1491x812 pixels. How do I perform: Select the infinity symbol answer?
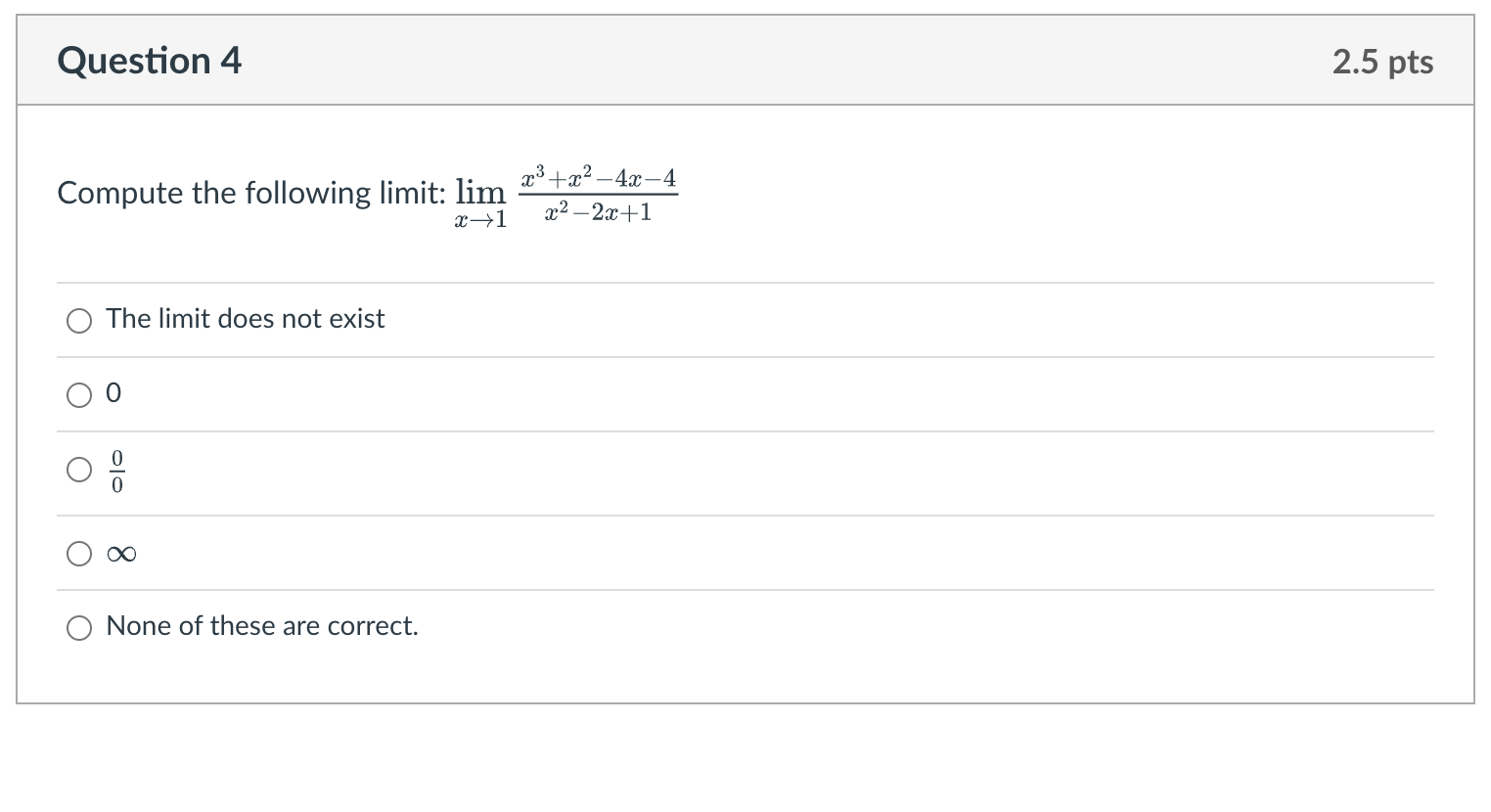[x=79, y=554]
